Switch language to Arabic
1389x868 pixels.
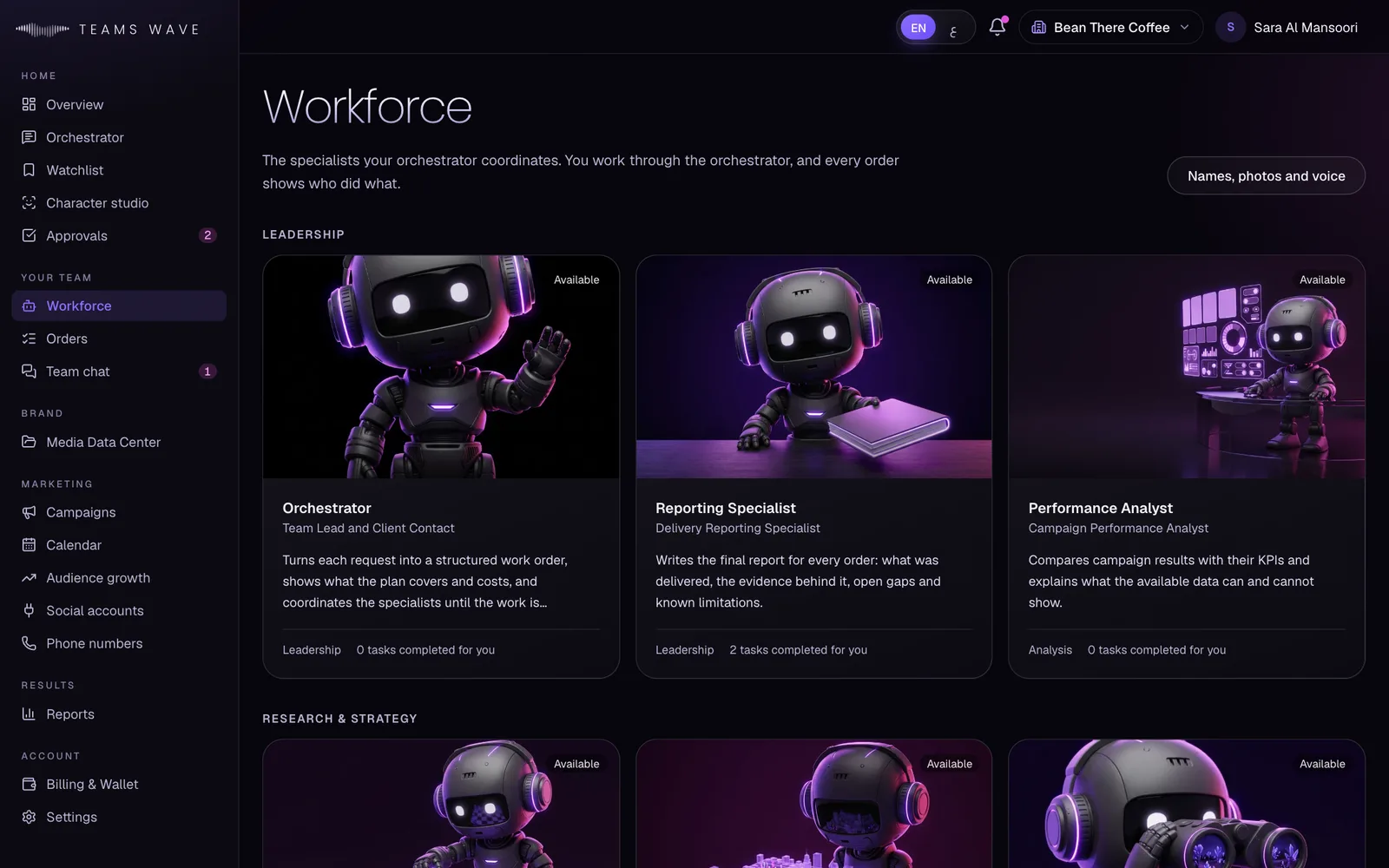953,29
